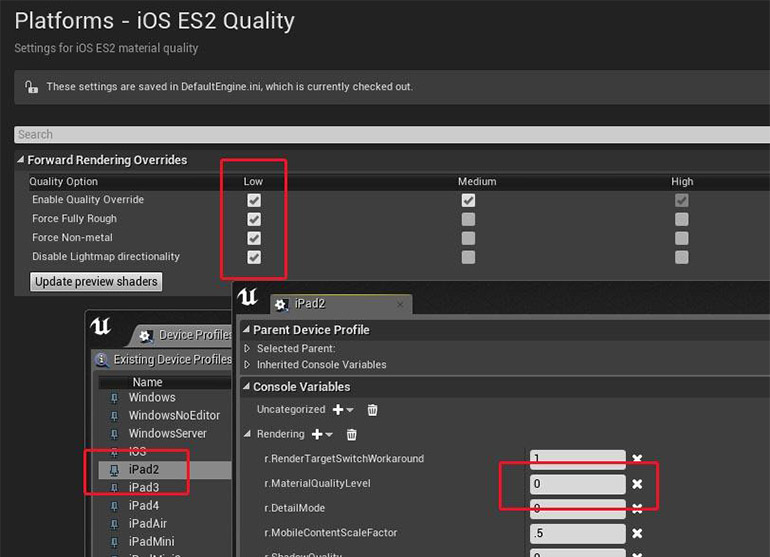Remove r.MobileContentScaleFactor variable

(637, 533)
